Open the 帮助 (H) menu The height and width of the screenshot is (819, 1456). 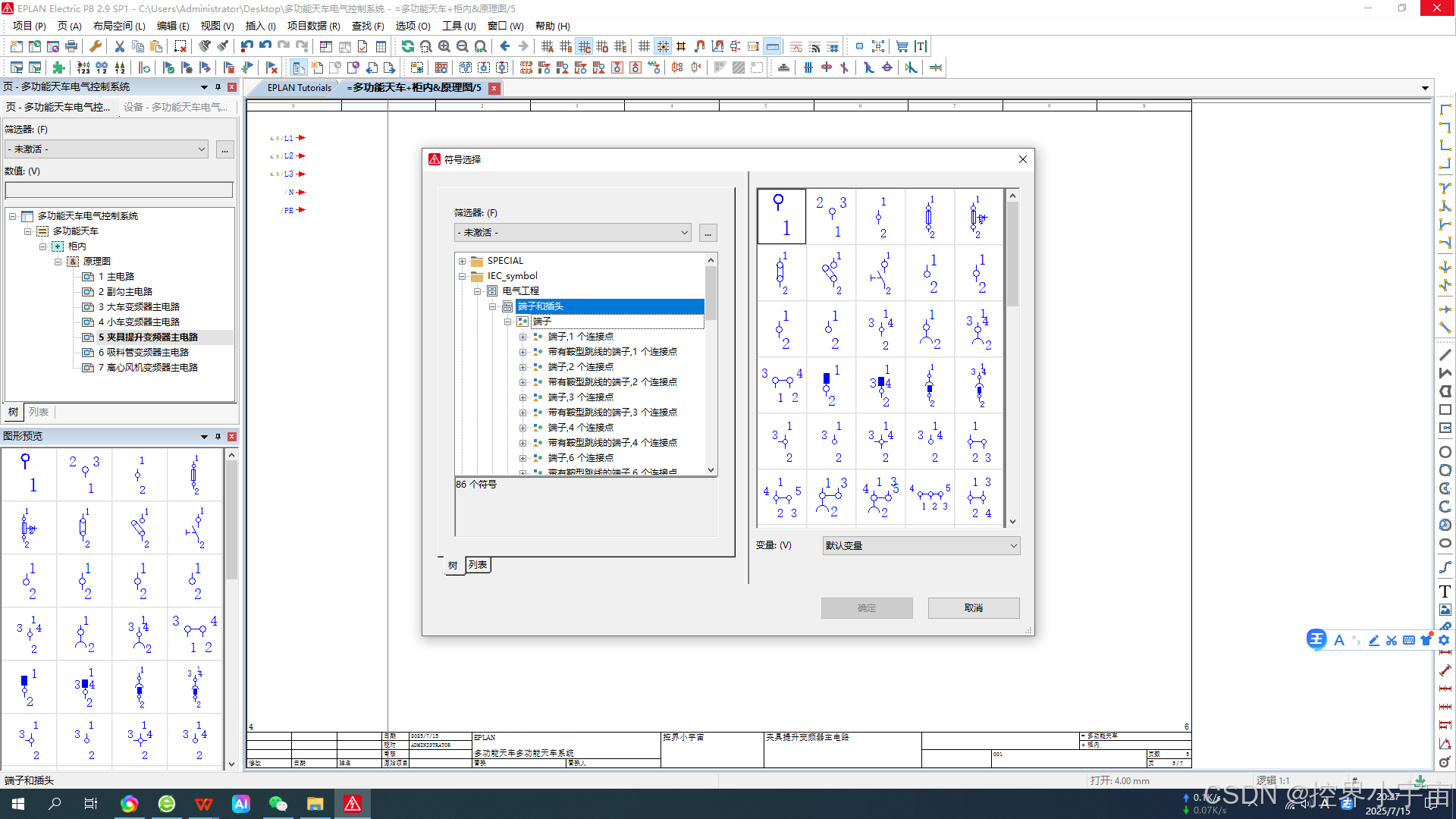(552, 26)
